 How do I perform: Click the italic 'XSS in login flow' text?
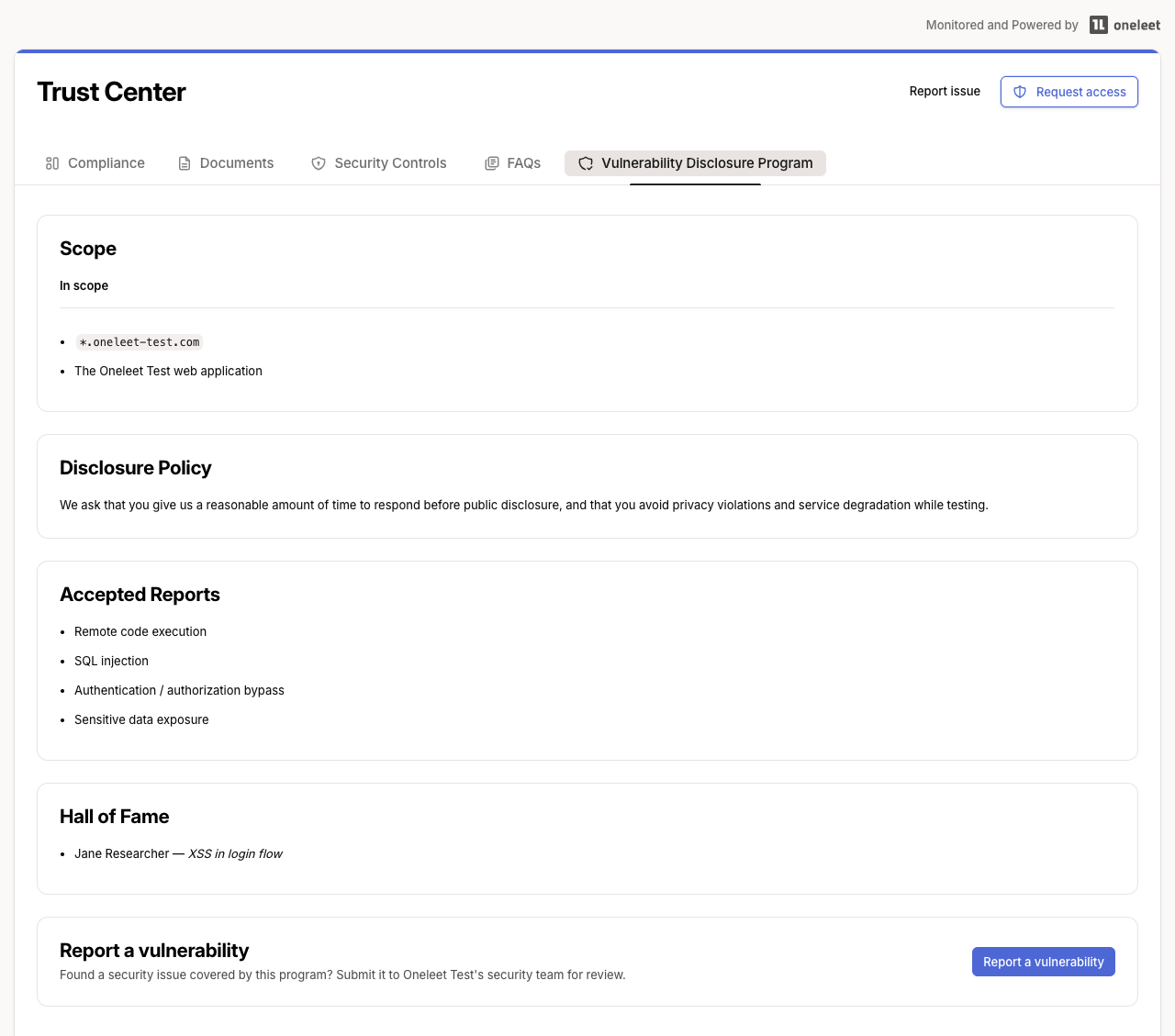(x=235, y=853)
